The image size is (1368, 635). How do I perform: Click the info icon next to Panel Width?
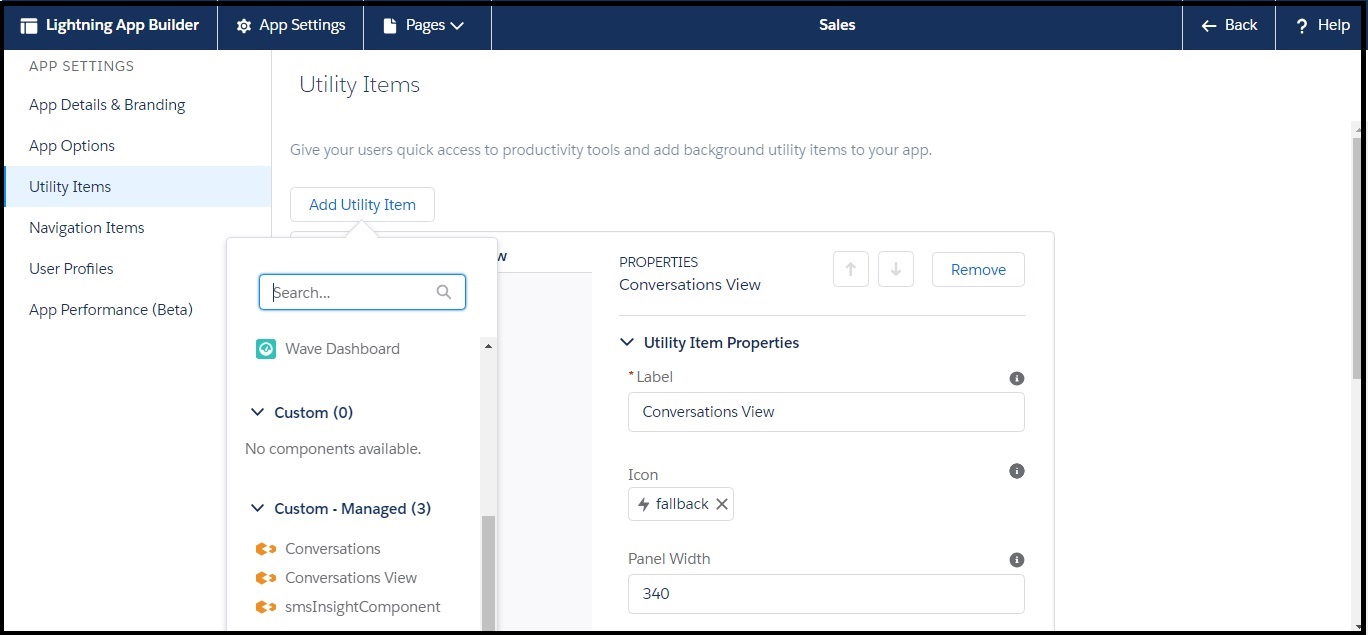[1017, 560]
